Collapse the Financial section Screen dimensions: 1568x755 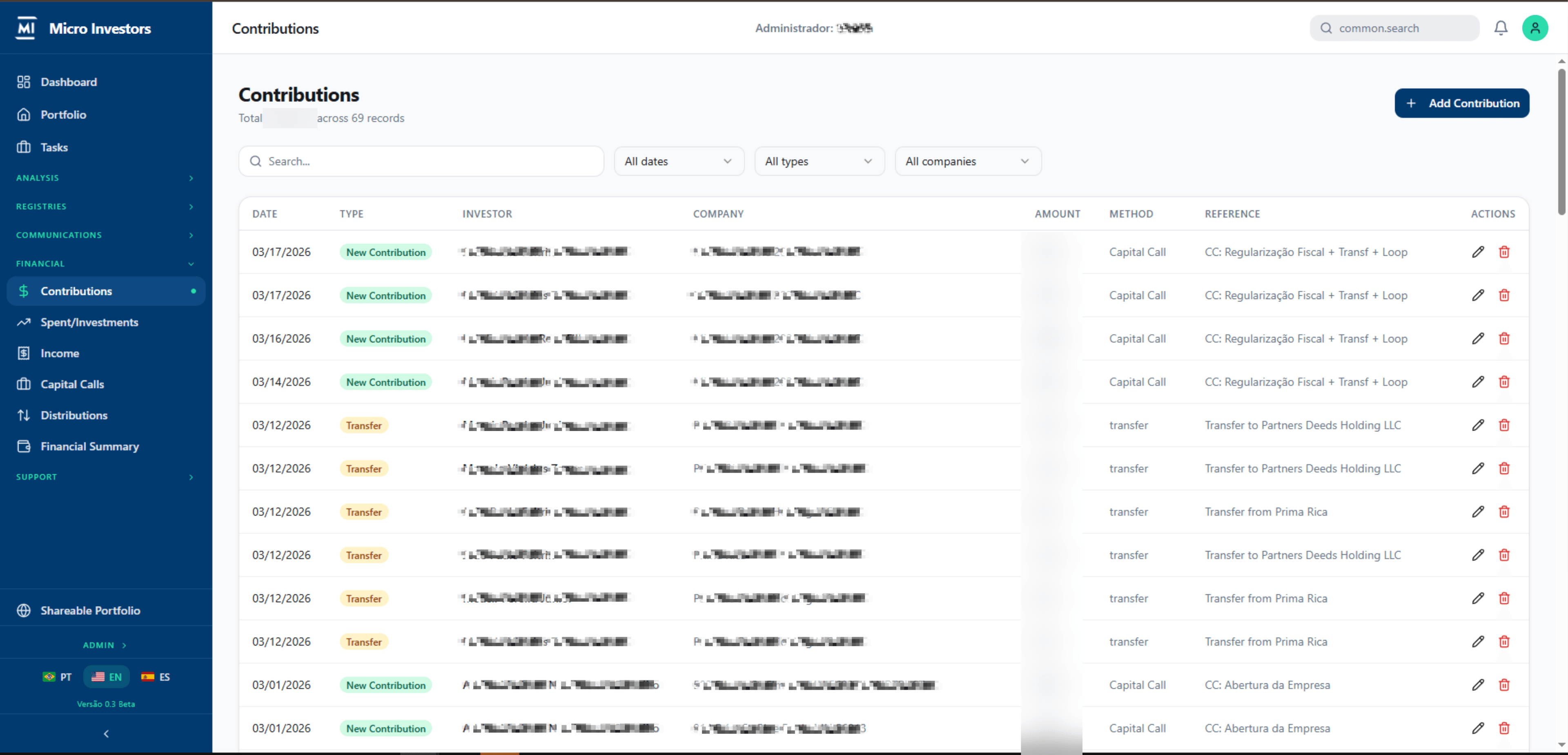coord(105,264)
